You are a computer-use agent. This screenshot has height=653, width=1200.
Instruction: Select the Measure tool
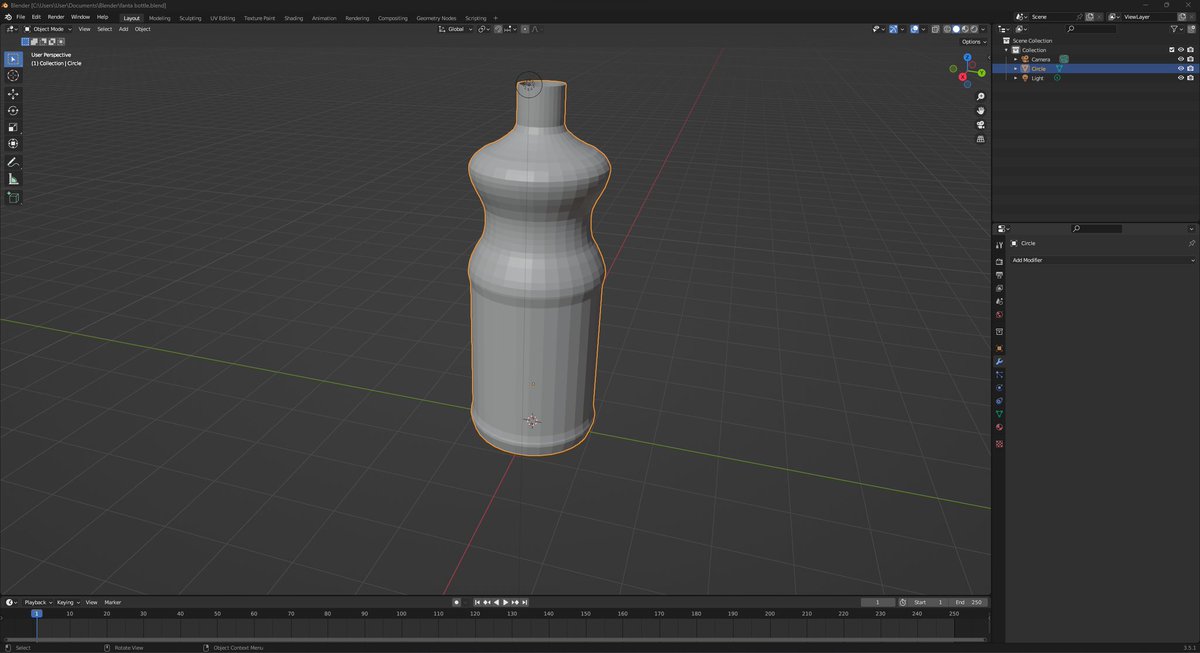[13, 178]
